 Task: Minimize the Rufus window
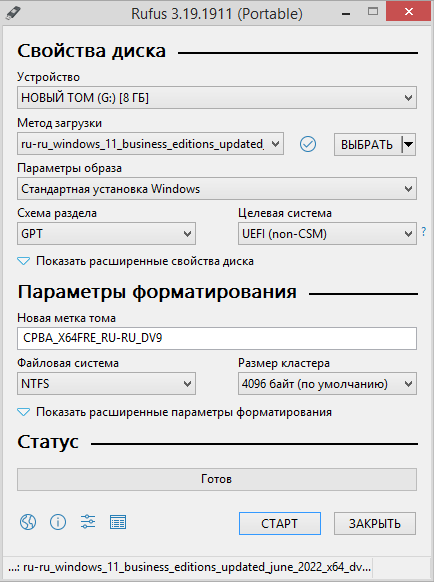(346, 13)
